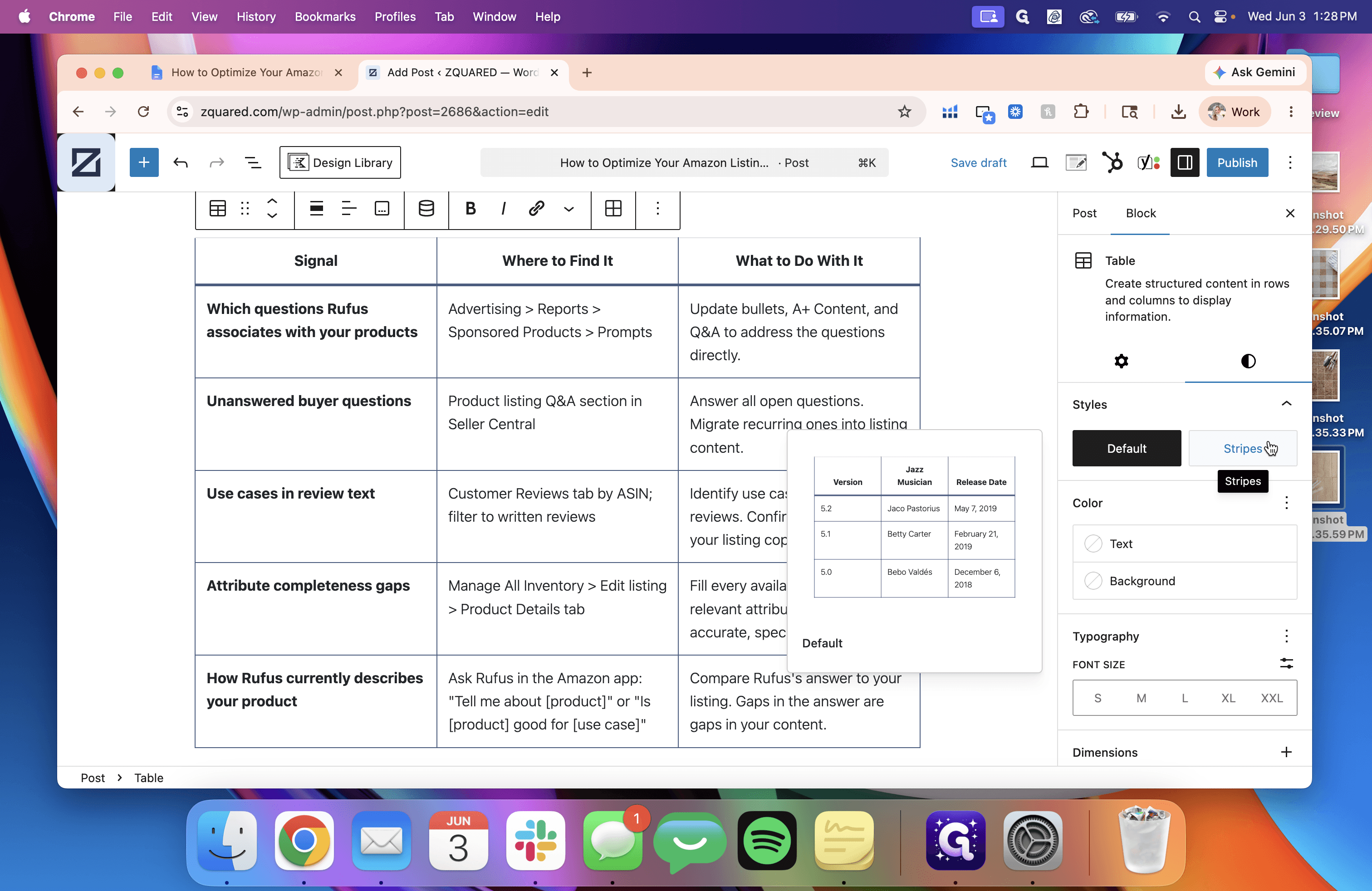Viewport: 1372px width, 891px height.
Task: Click the Publish button
Action: 1237,162
